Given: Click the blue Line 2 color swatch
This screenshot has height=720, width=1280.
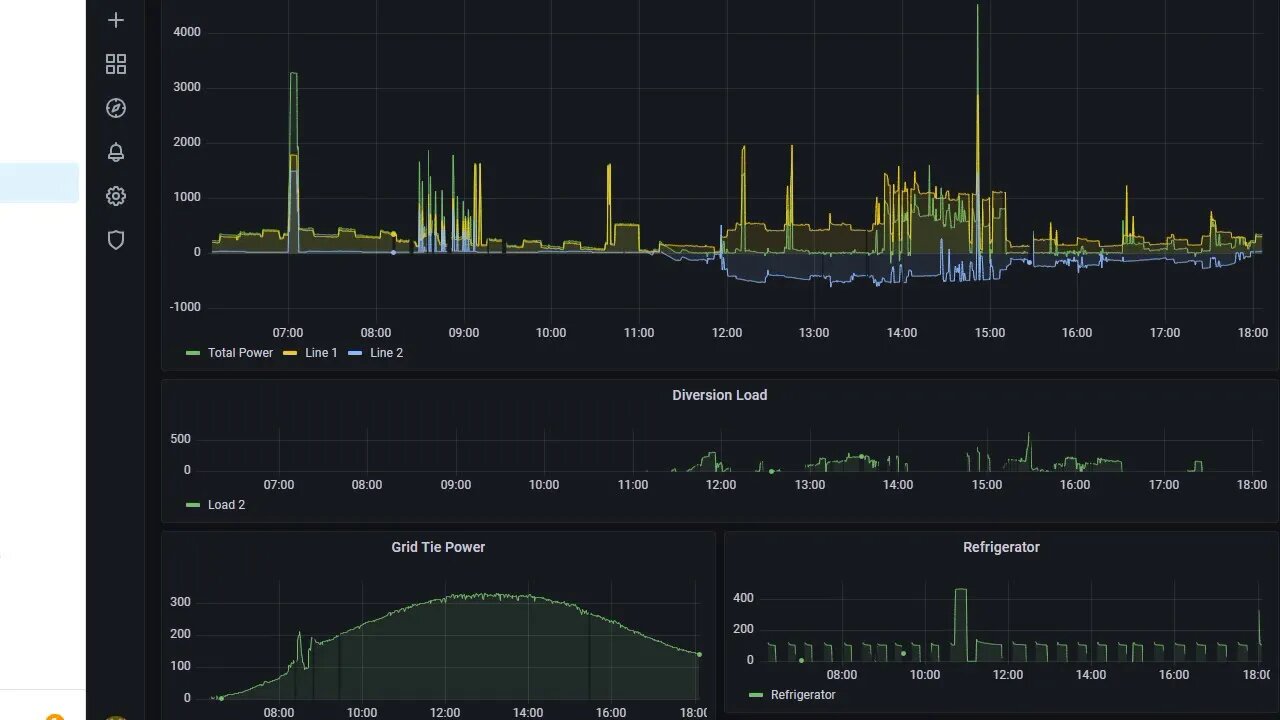Looking at the screenshot, I should 355,353.
